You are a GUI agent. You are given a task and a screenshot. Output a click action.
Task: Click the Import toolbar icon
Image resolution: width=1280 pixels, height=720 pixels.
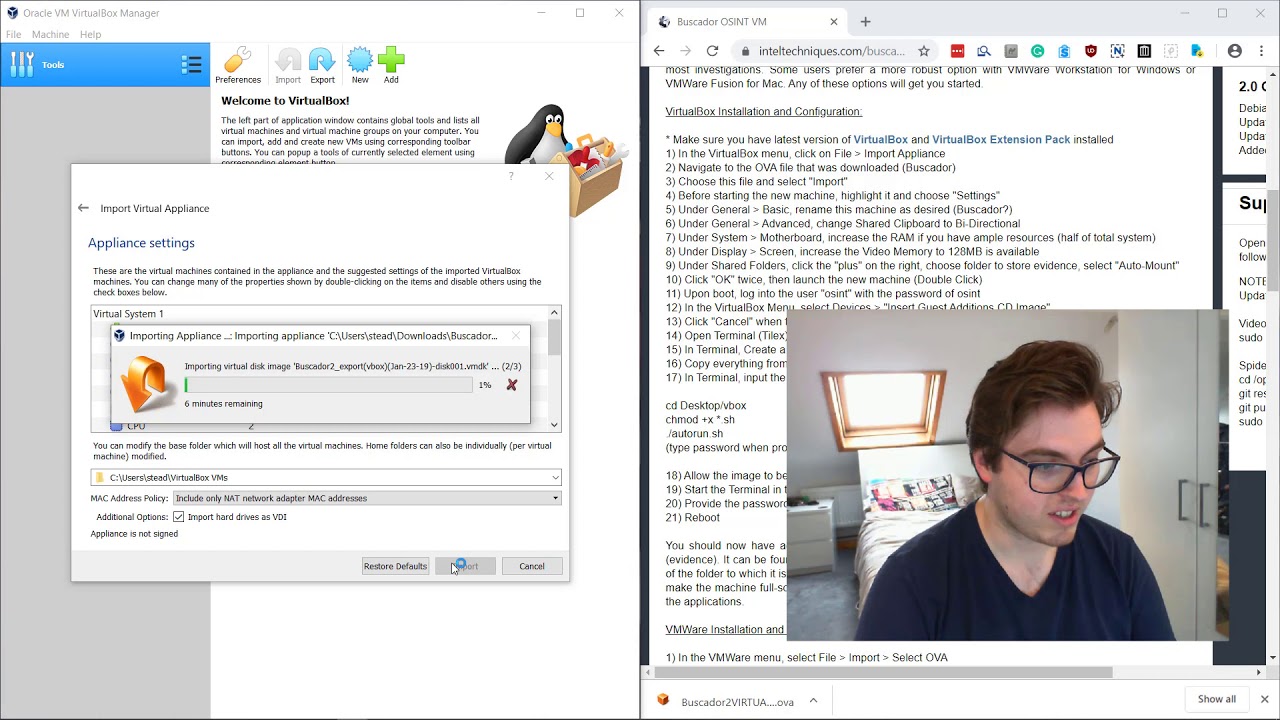coord(288,66)
